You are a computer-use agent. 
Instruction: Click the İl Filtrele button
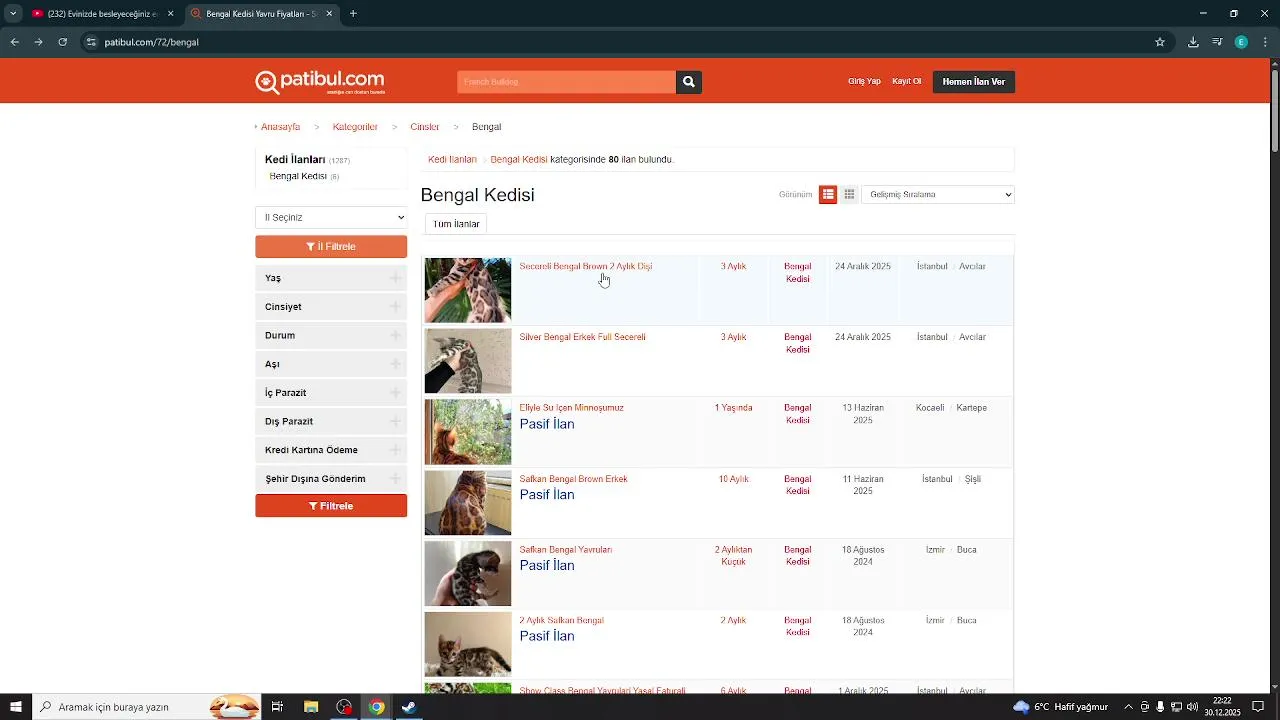(331, 246)
